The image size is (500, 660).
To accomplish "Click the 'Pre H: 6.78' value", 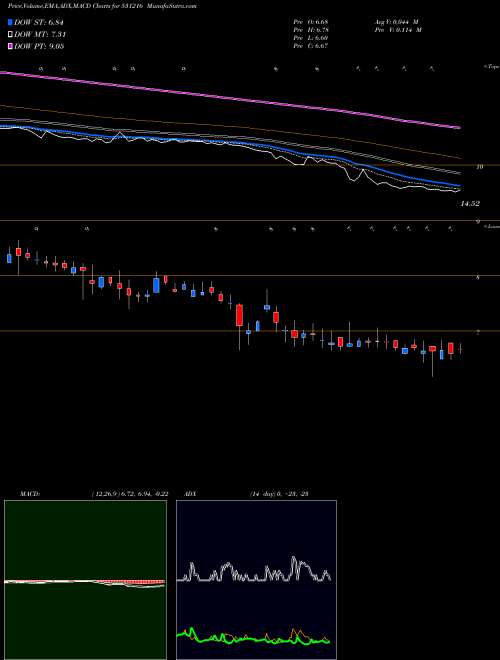I will 311,30.
